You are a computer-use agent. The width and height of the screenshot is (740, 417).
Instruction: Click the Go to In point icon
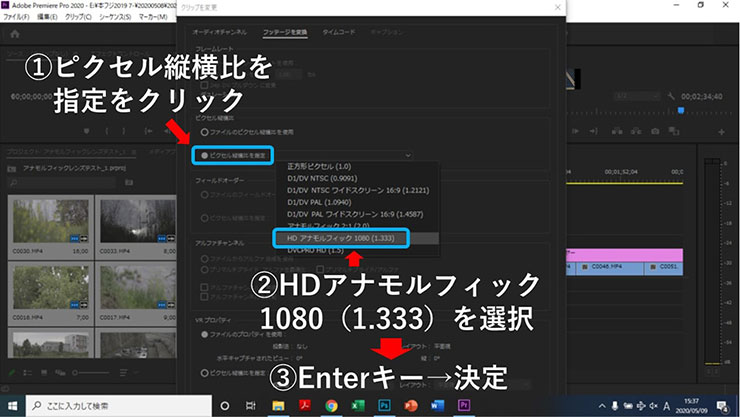pos(148,131)
